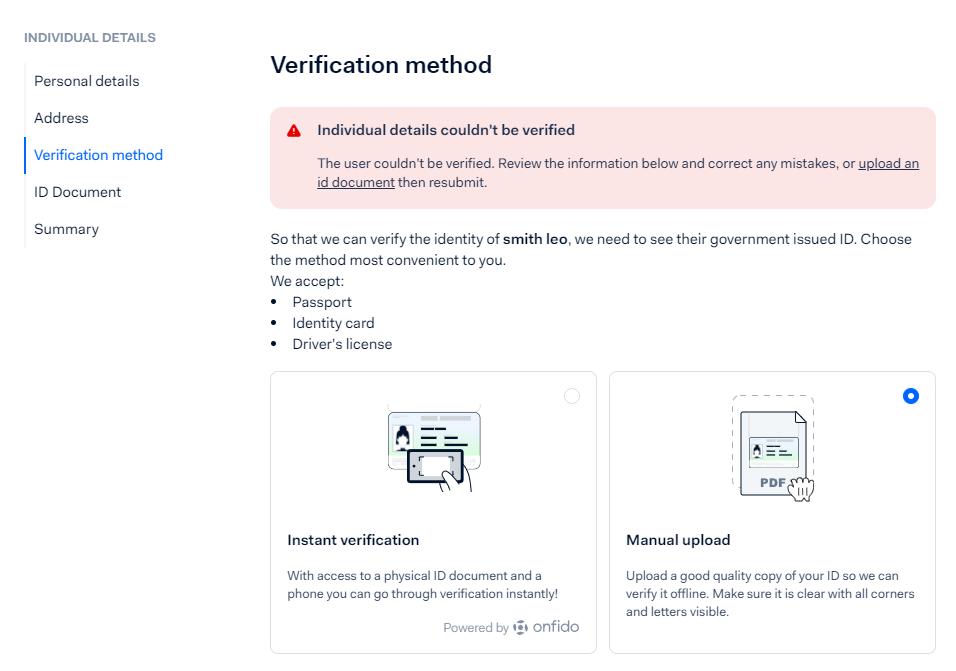Open the Summary step

pos(66,229)
